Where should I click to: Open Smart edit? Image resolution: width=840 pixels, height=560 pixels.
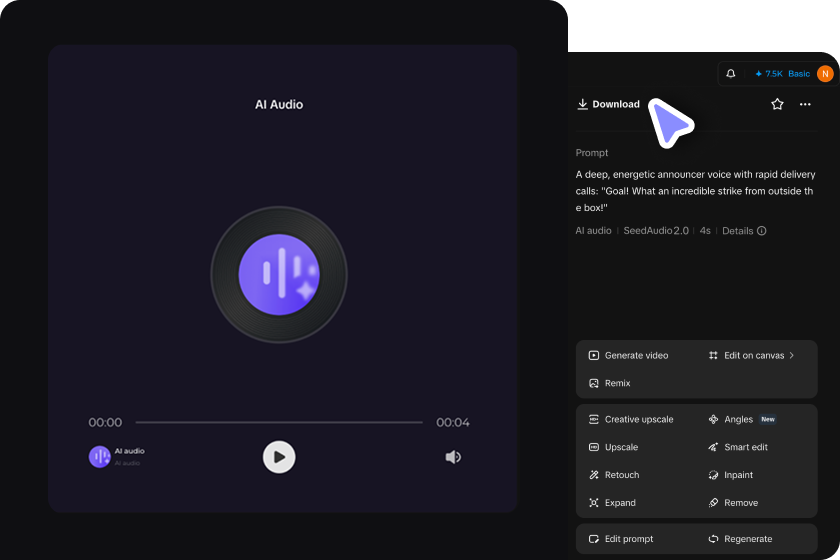[738, 447]
